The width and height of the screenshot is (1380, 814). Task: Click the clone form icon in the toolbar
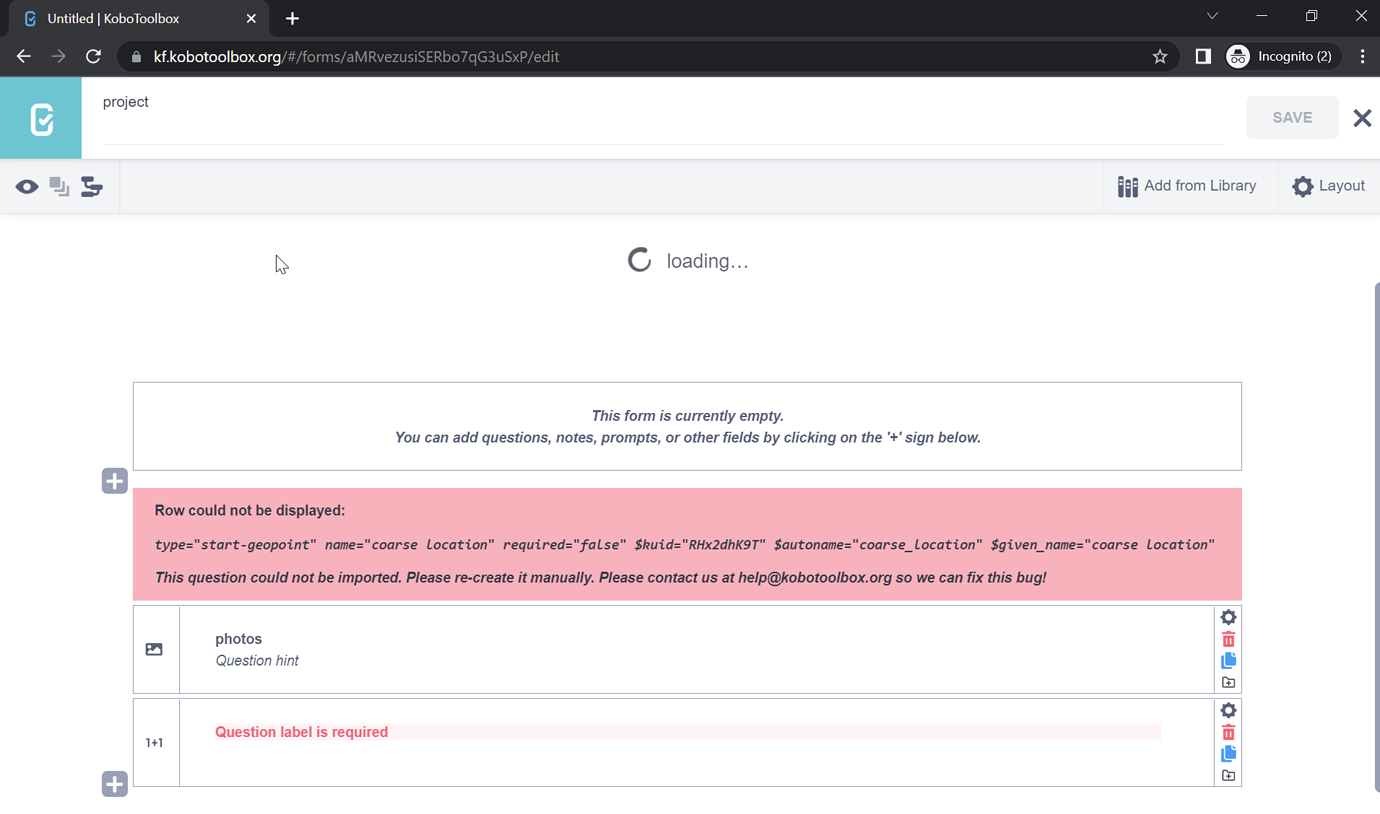tap(58, 186)
